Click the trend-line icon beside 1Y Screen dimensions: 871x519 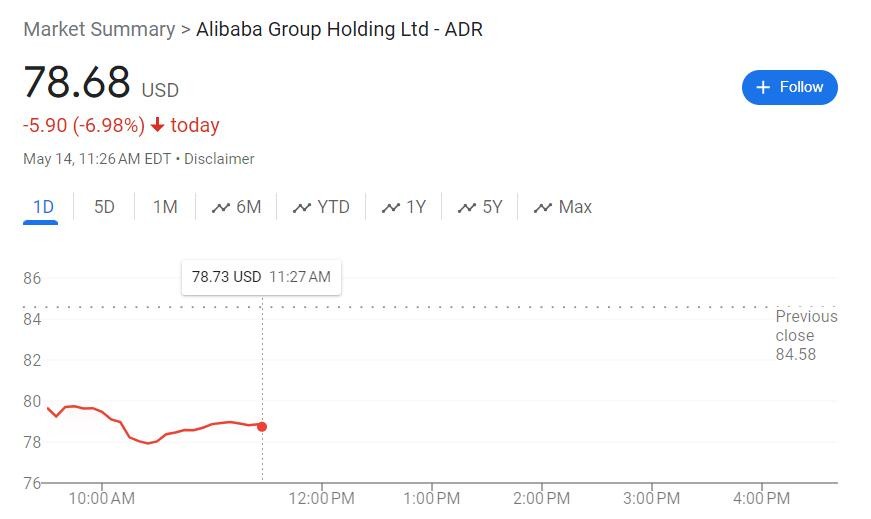click(x=391, y=208)
